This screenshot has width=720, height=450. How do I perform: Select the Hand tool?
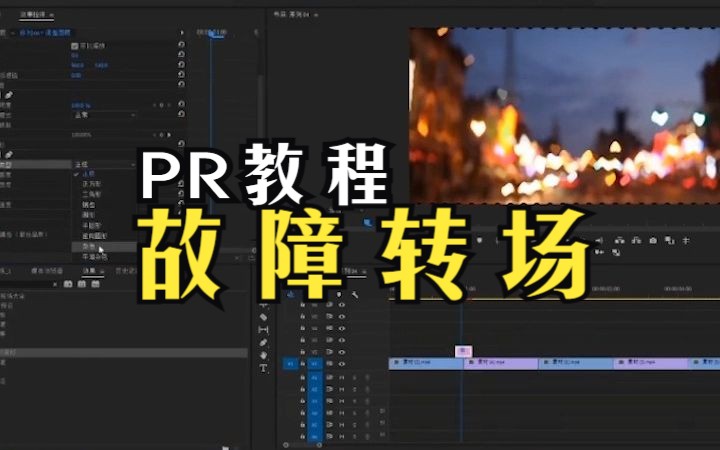click(264, 355)
